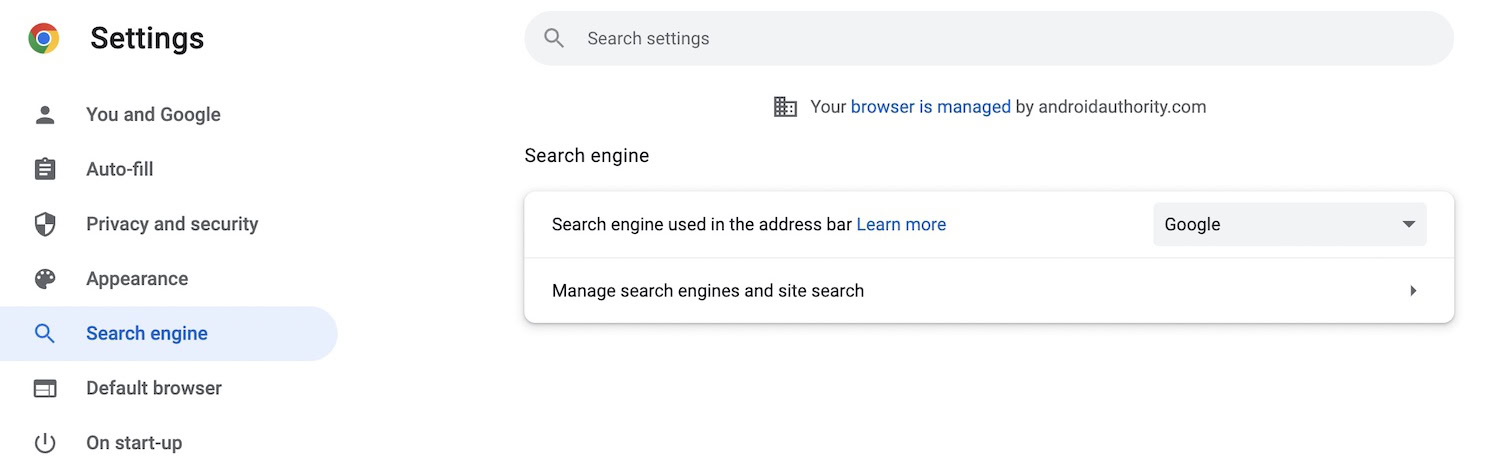Open the Google search engine dropdown

(x=1289, y=225)
